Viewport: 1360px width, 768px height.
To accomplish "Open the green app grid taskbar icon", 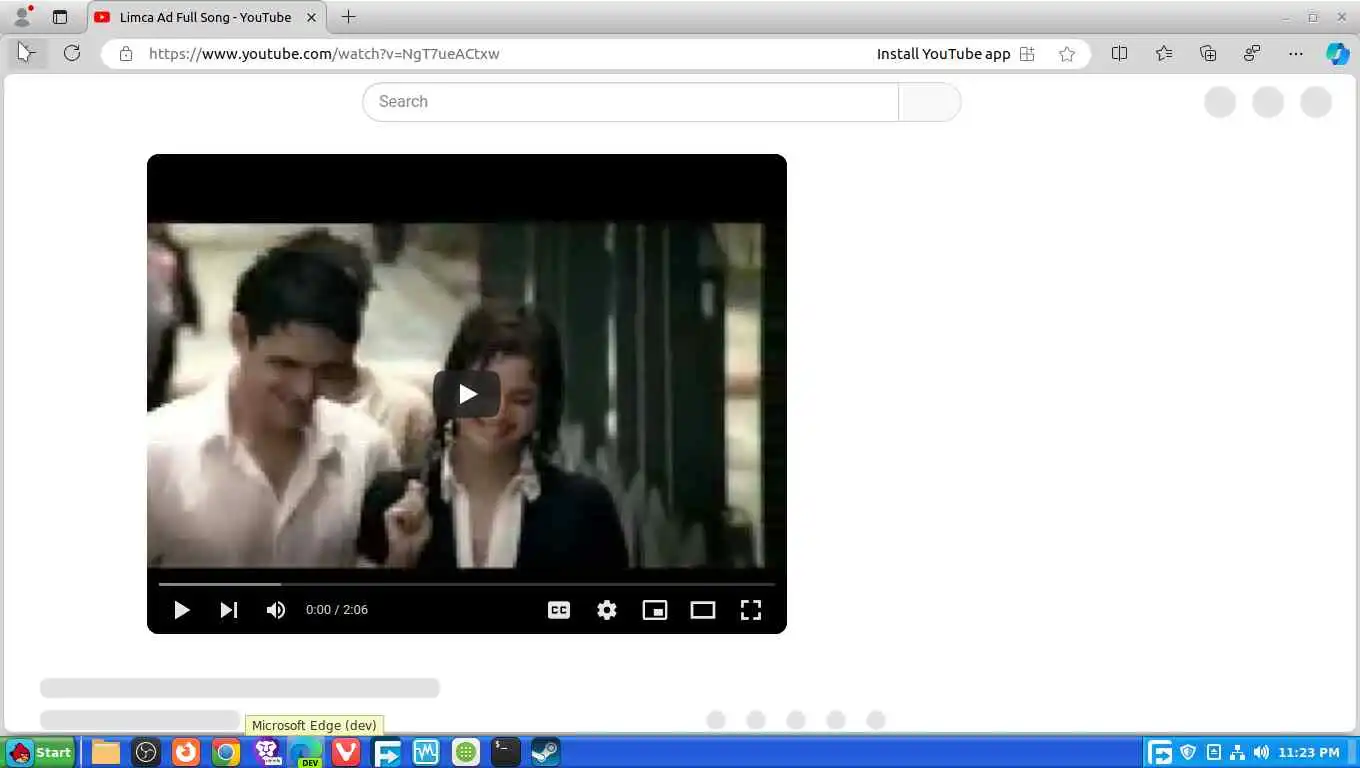I will [466, 752].
